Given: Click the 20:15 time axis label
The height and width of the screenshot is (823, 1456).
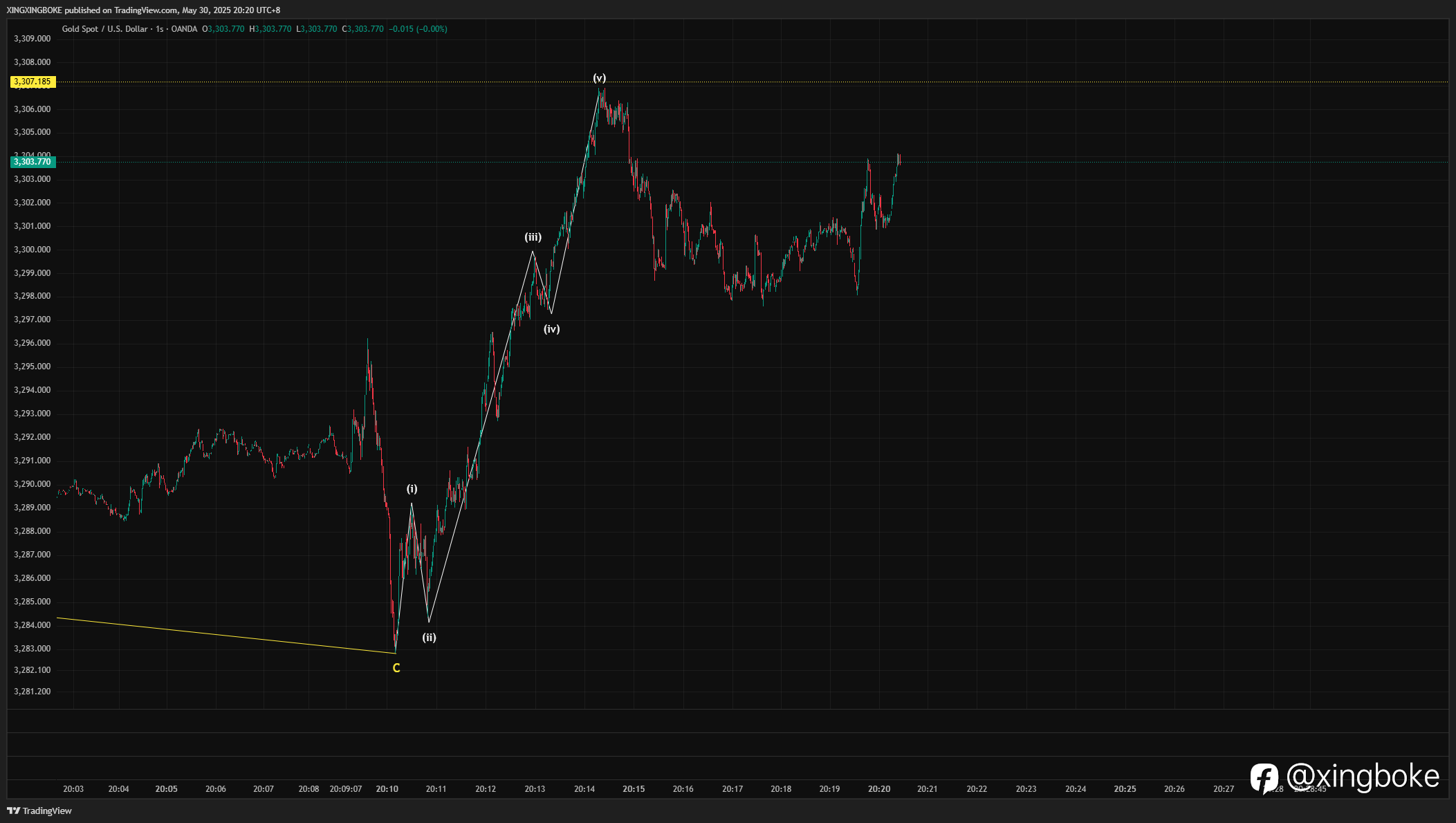Looking at the screenshot, I should tap(634, 789).
